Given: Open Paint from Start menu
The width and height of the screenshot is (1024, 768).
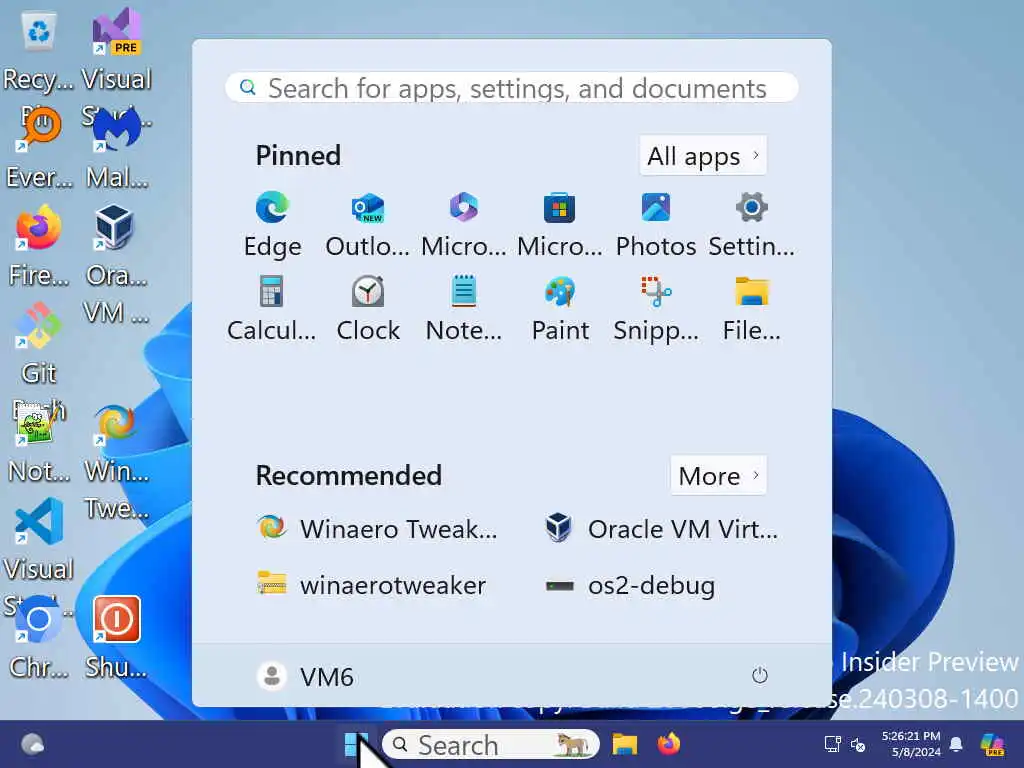Looking at the screenshot, I should coord(560,308).
